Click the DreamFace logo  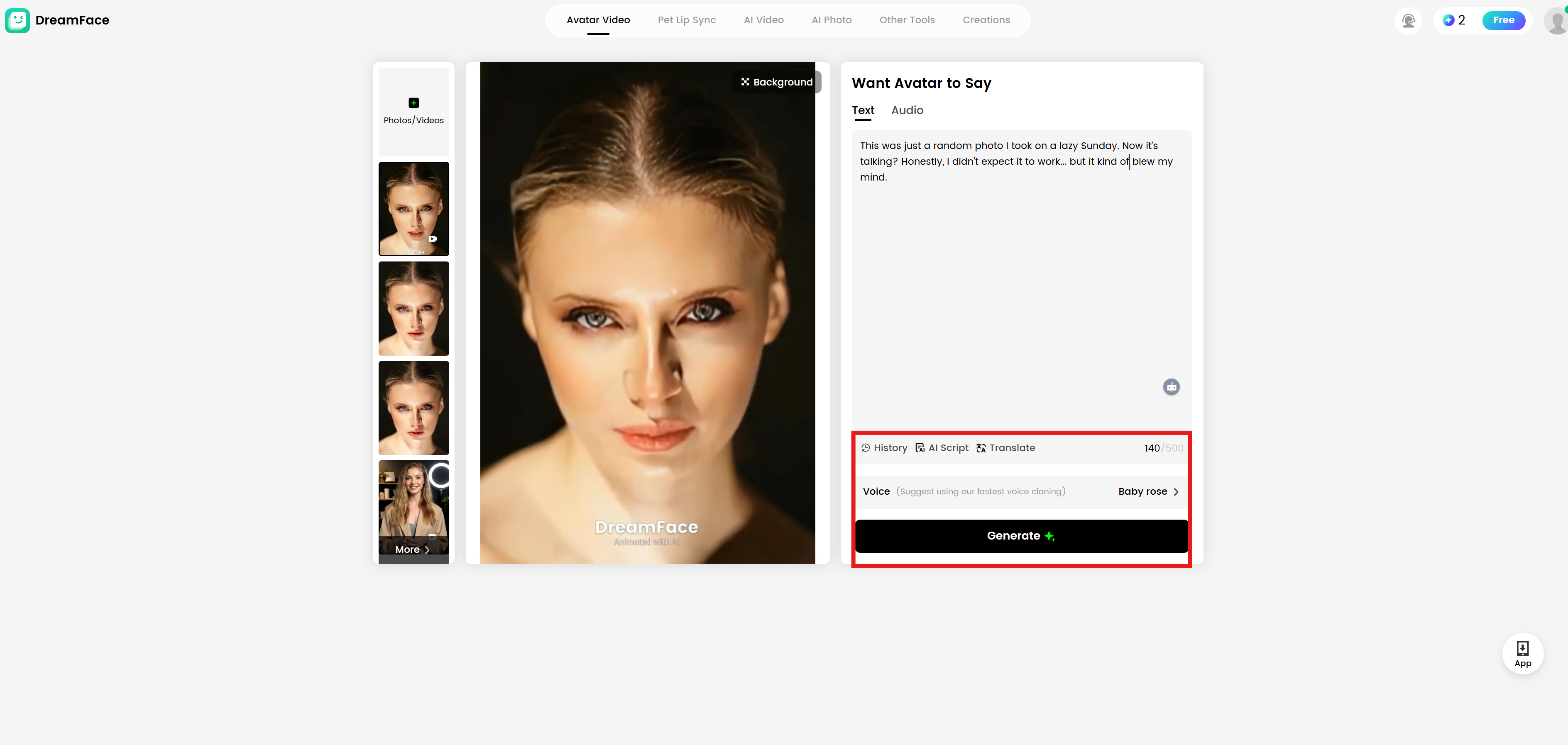(58, 20)
